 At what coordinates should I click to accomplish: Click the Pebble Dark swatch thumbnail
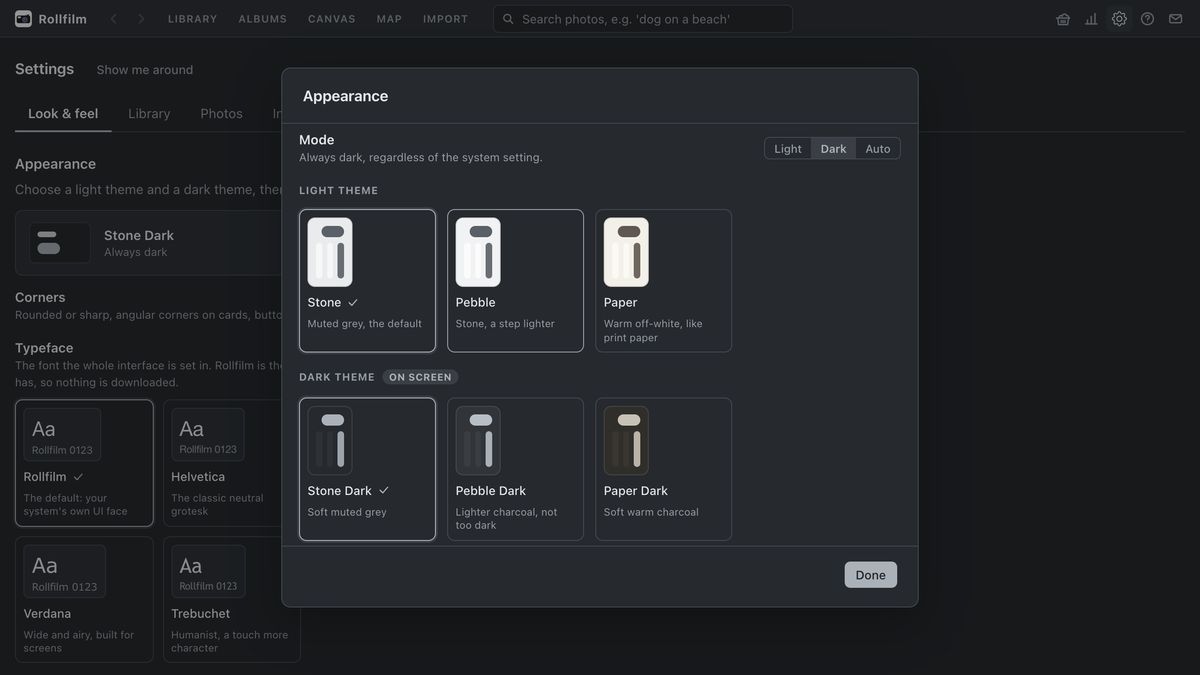tap(478, 441)
